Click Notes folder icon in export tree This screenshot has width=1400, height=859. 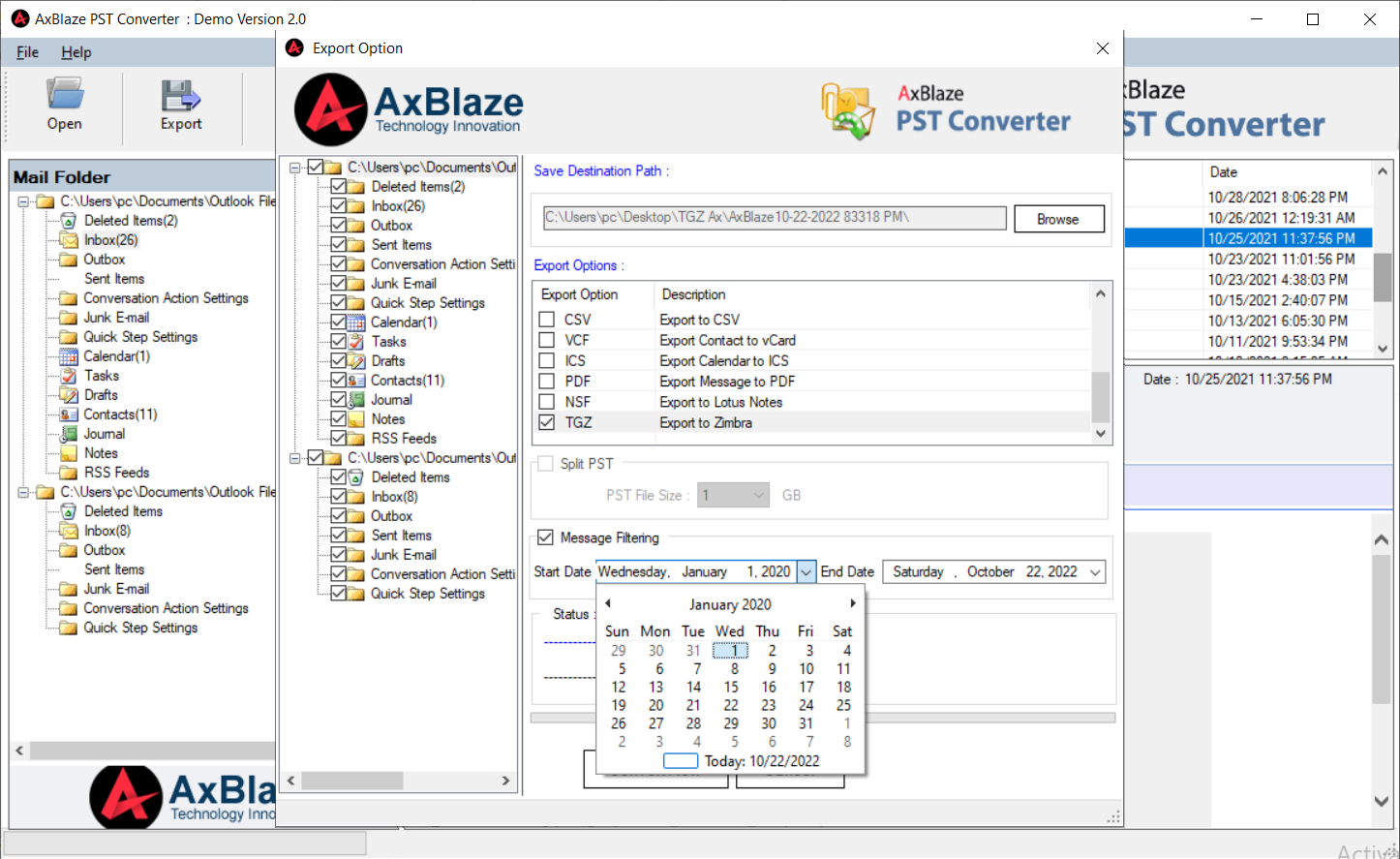pyautogui.click(x=356, y=419)
